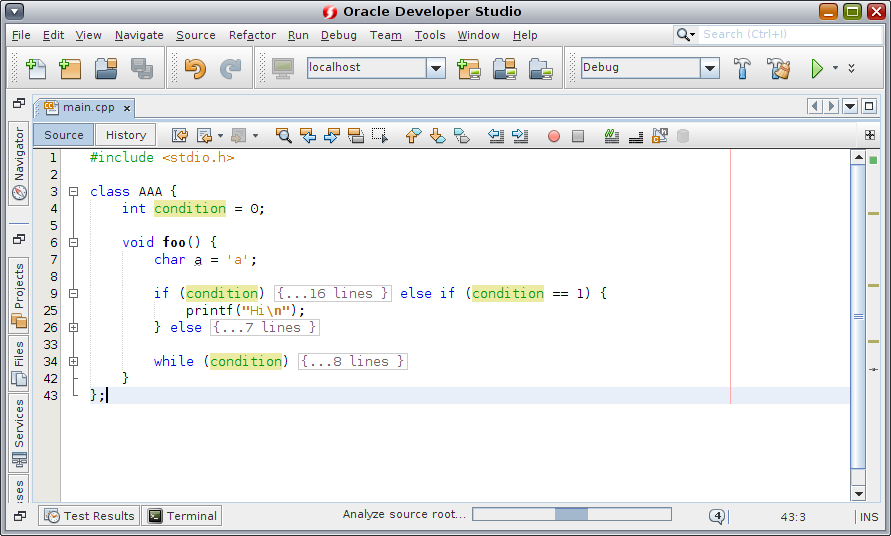Stop macro recording with square icon

point(578,136)
